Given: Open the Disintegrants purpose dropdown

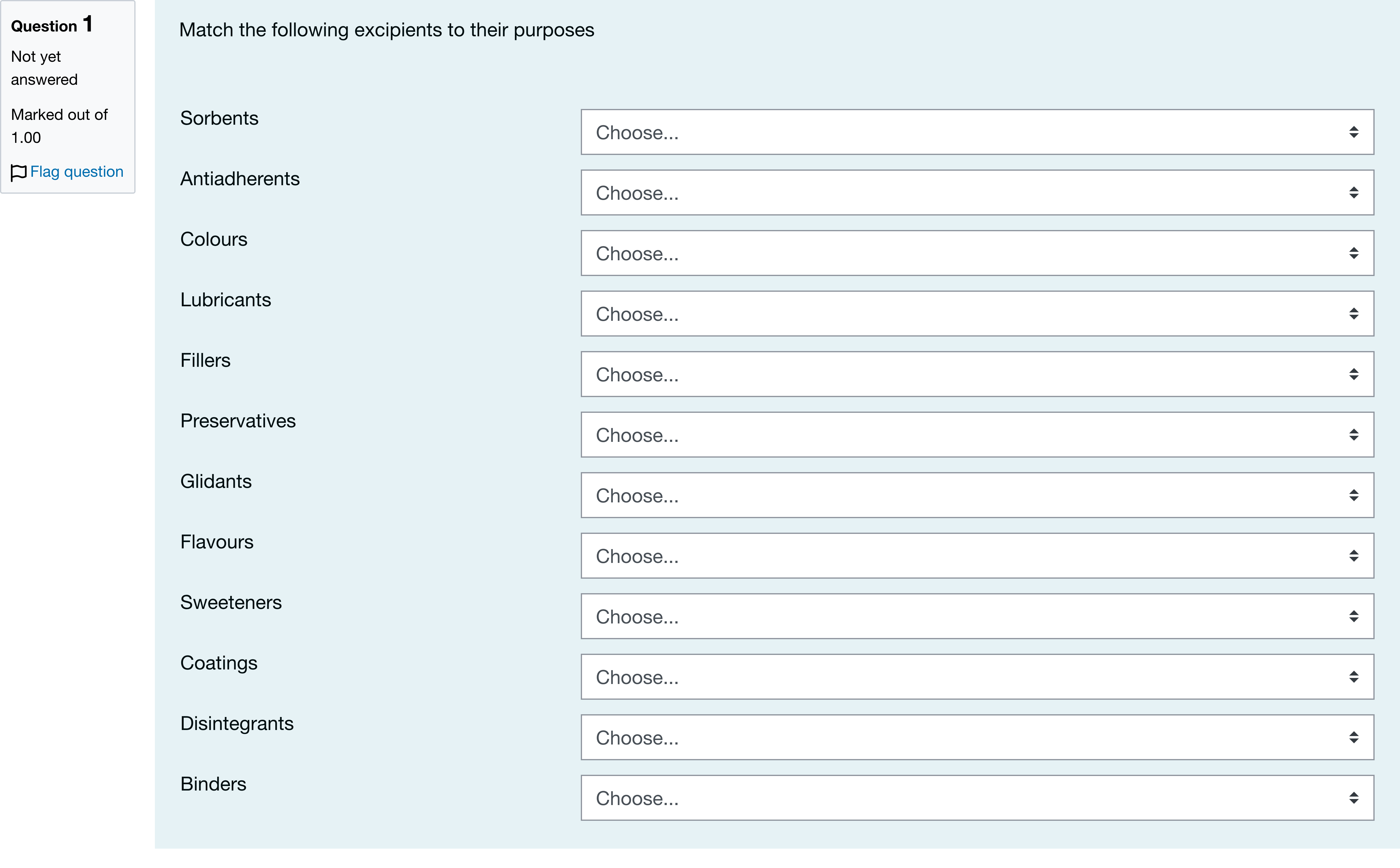Looking at the screenshot, I should tap(977, 738).
